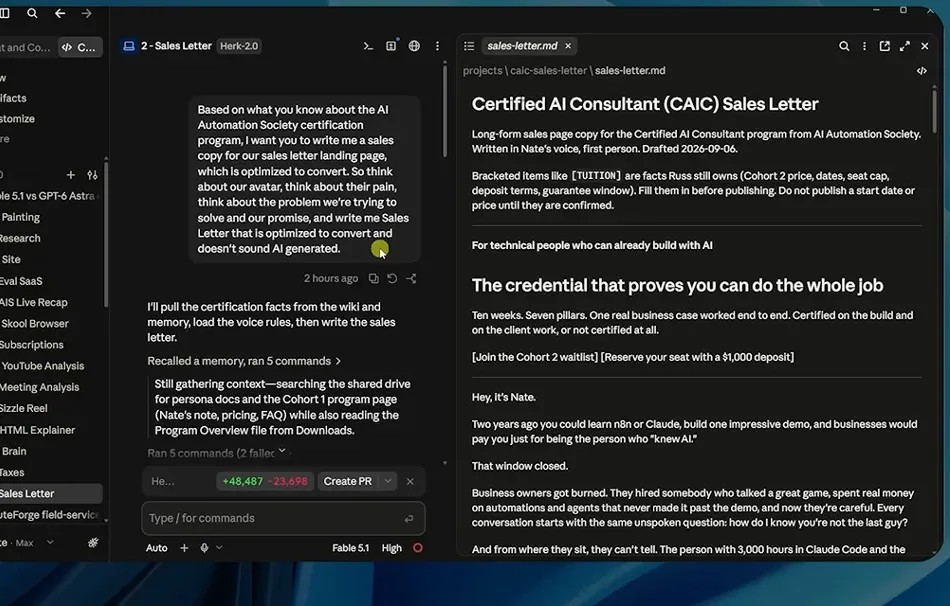This screenshot has width=950, height=606.
Task: Open search from the top-left magnifier icon
Action: point(32,13)
